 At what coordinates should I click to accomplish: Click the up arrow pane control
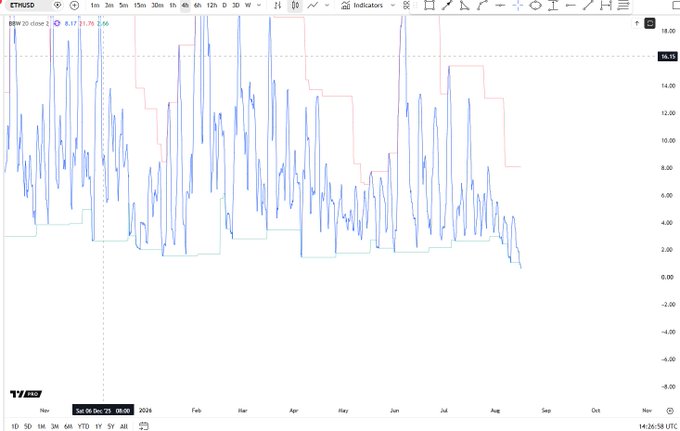tap(637, 23)
